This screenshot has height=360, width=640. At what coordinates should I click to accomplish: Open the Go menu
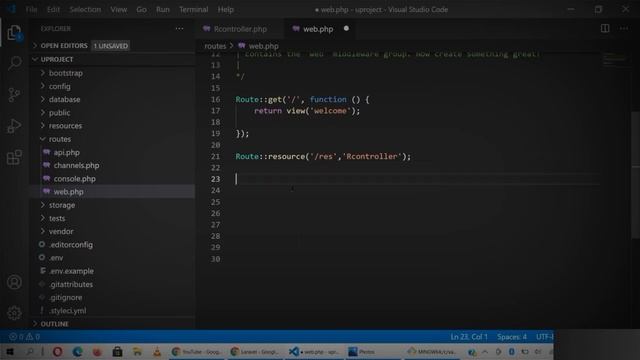click(141, 9)
